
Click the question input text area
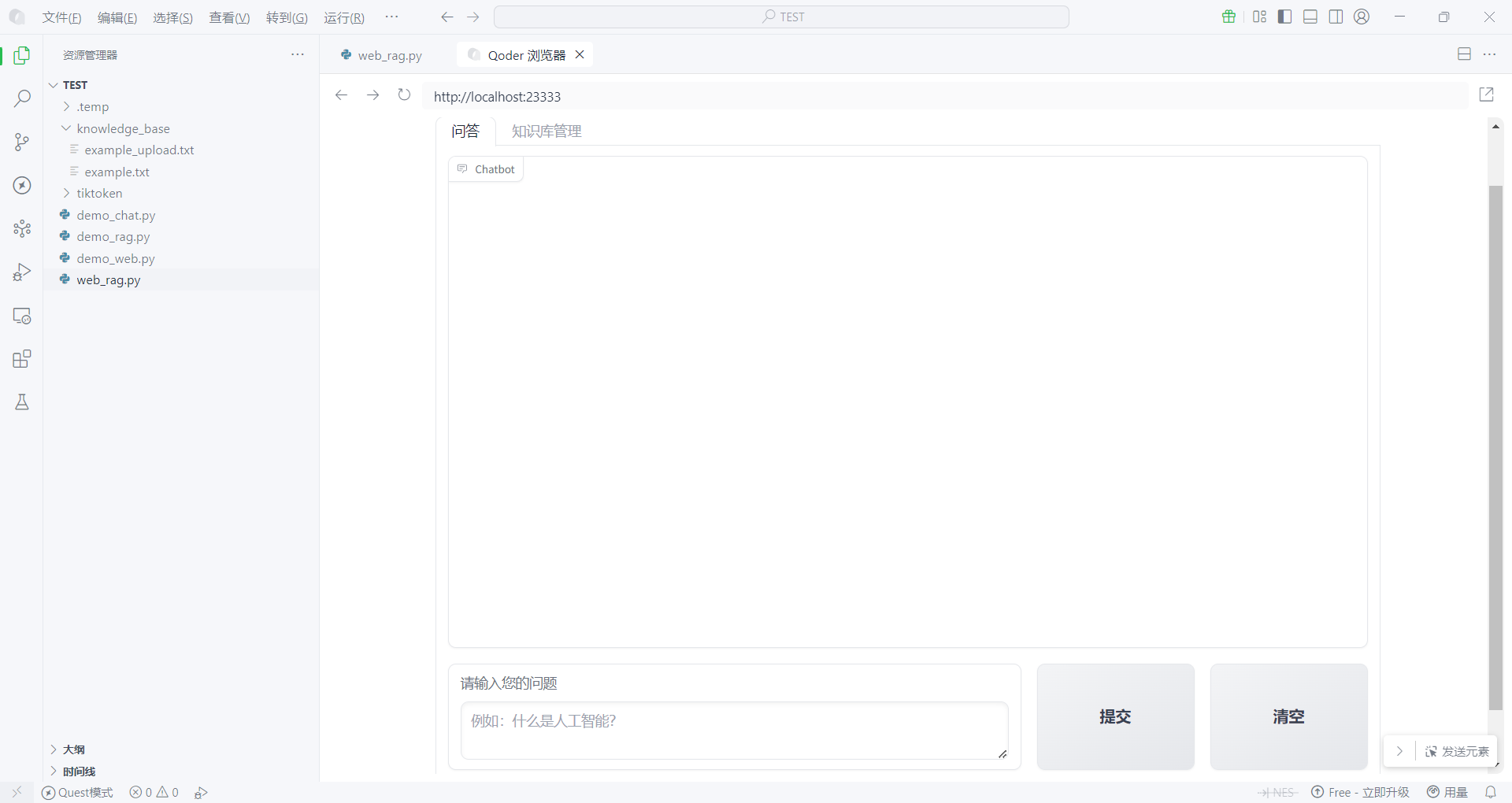[734, 731]
